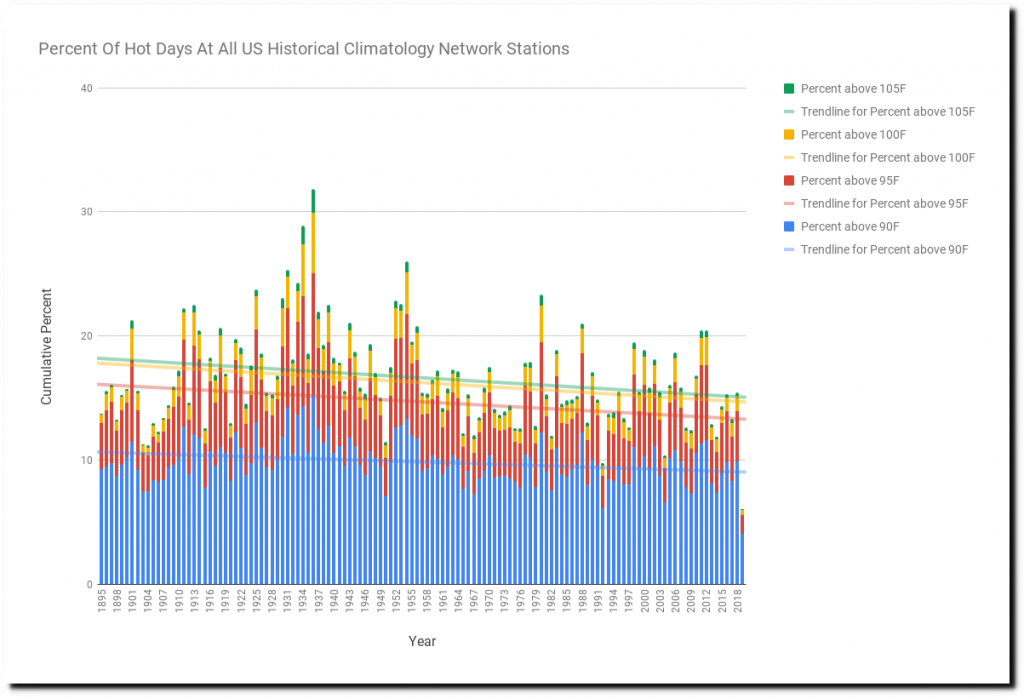
Task: Select the Trendline for Percent above 95F label
Action: pyautogui.click(x=885, y=203)
